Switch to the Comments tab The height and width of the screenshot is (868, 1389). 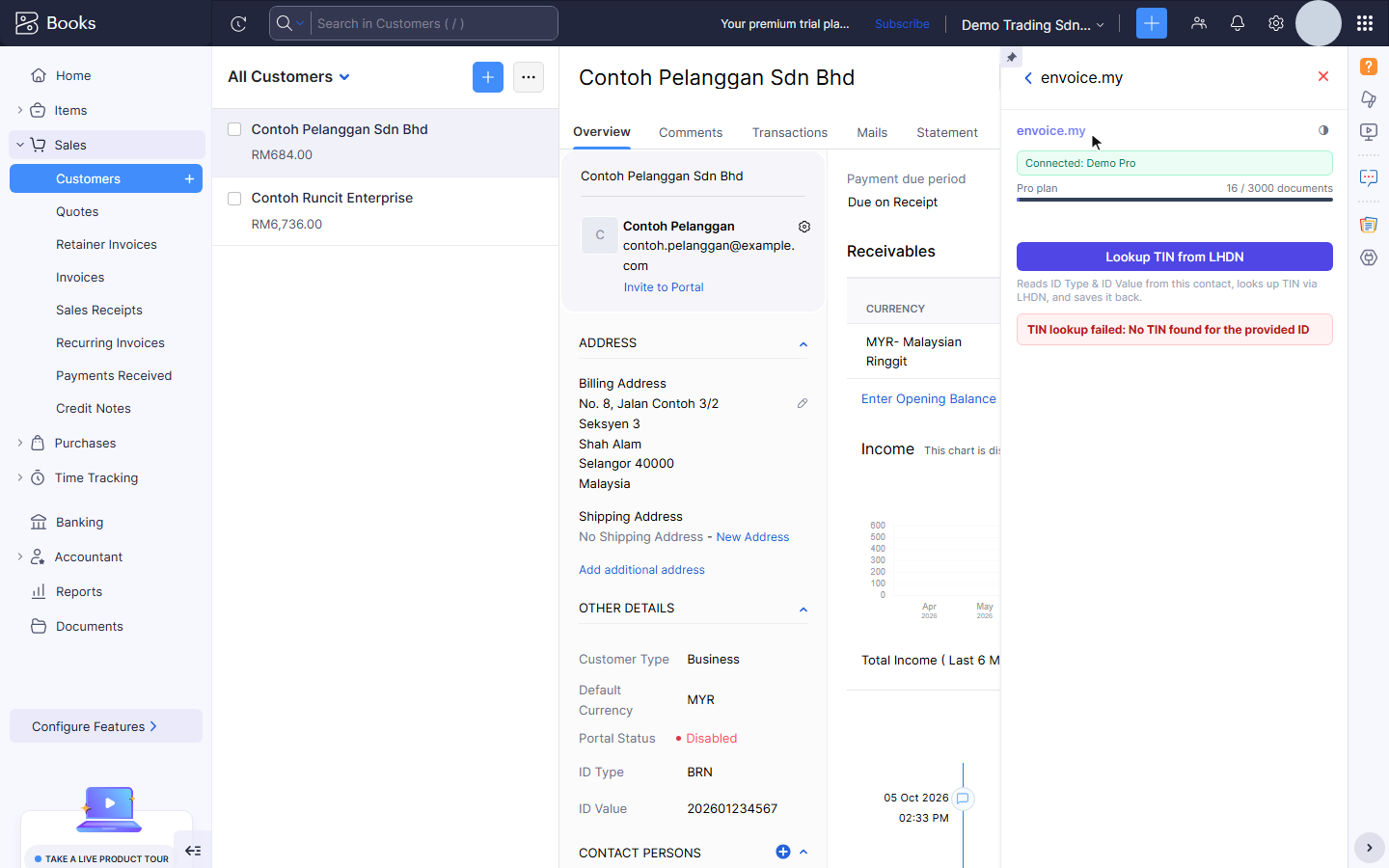(x=691, y=132)
